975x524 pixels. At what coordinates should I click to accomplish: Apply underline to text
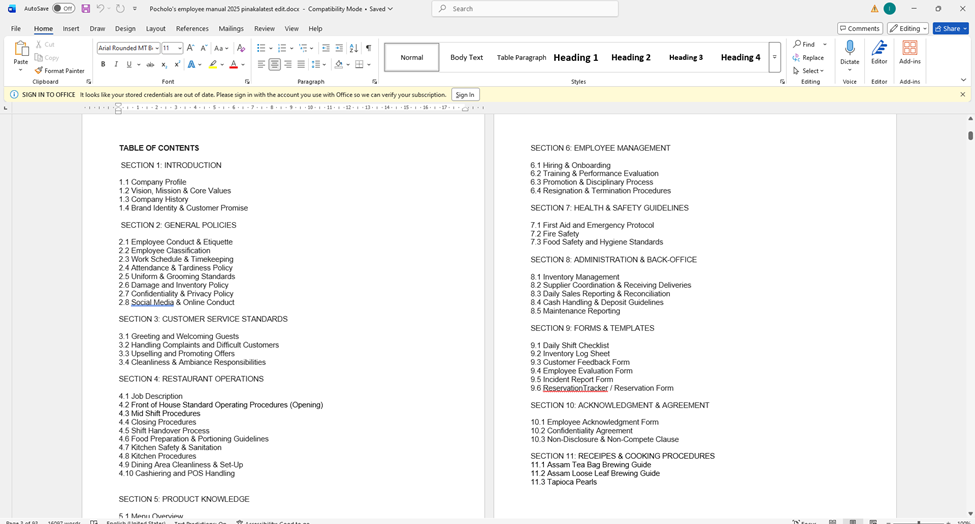129,65
